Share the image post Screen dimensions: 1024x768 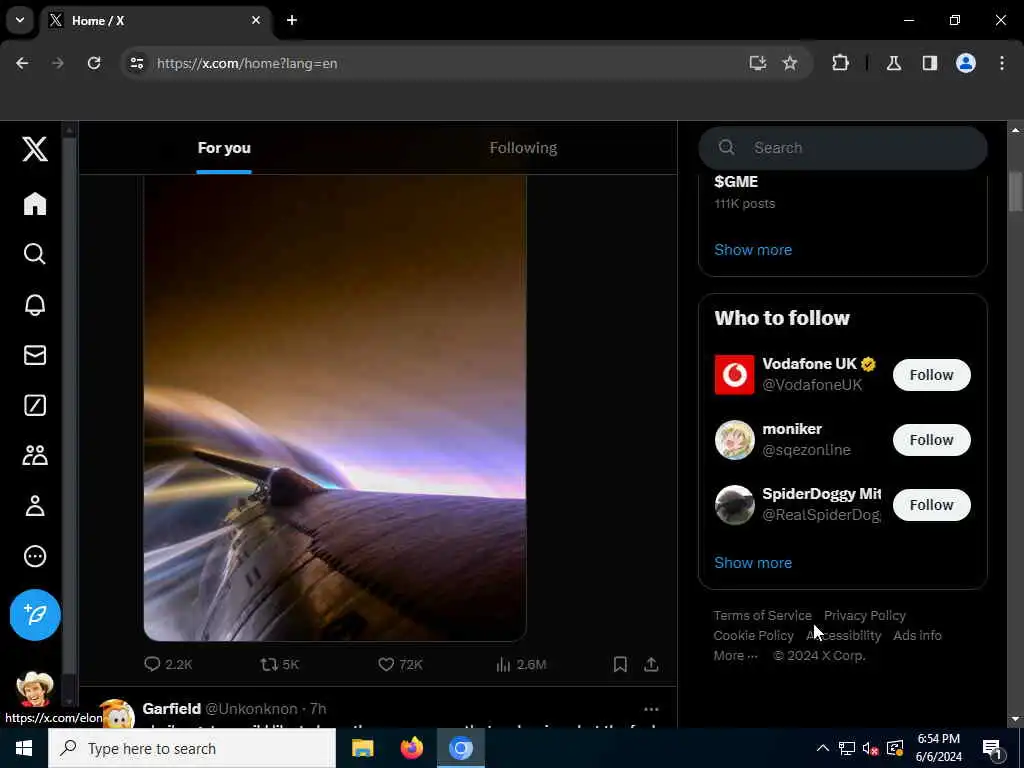651,664
